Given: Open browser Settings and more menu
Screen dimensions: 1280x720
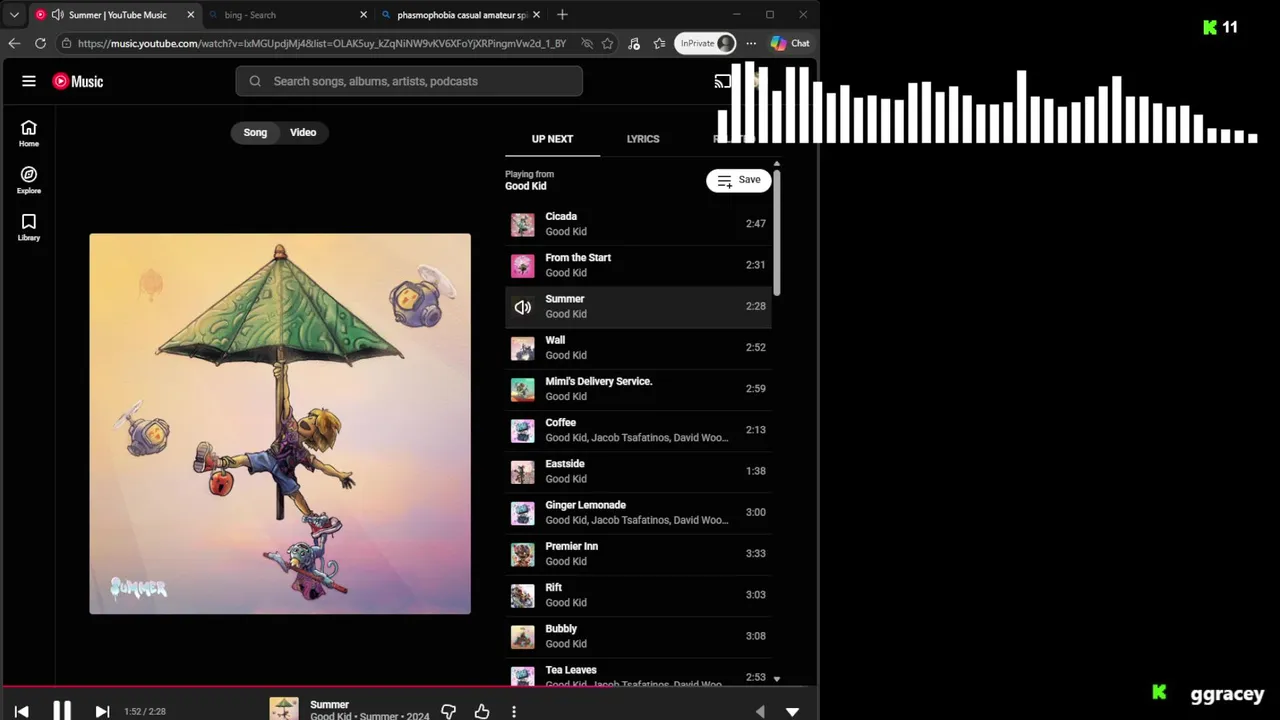Looking at the screenshot, I should click(751, 43).
